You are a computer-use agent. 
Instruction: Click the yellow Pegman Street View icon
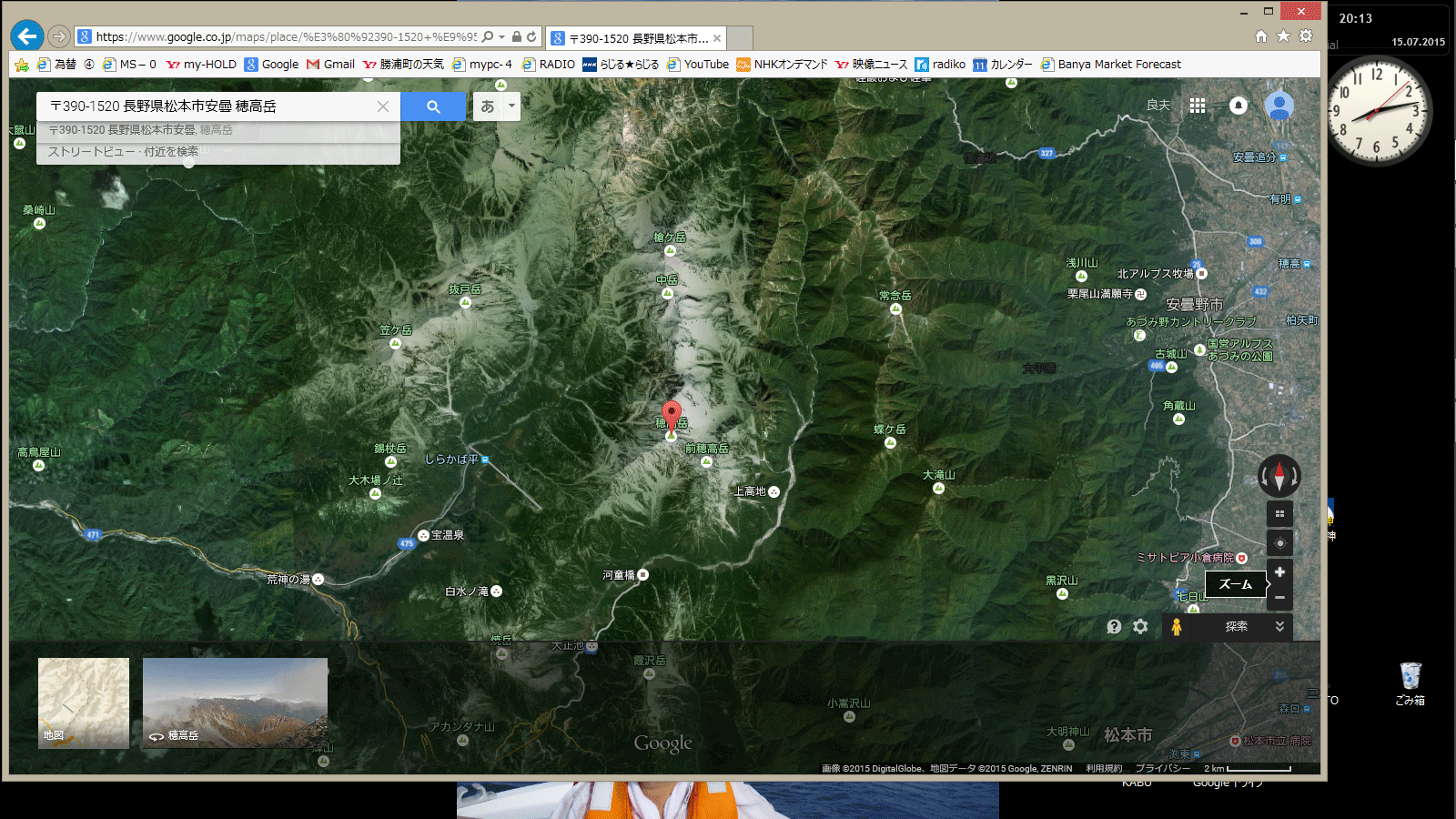pyautogui.click(x=1177, y=627)
